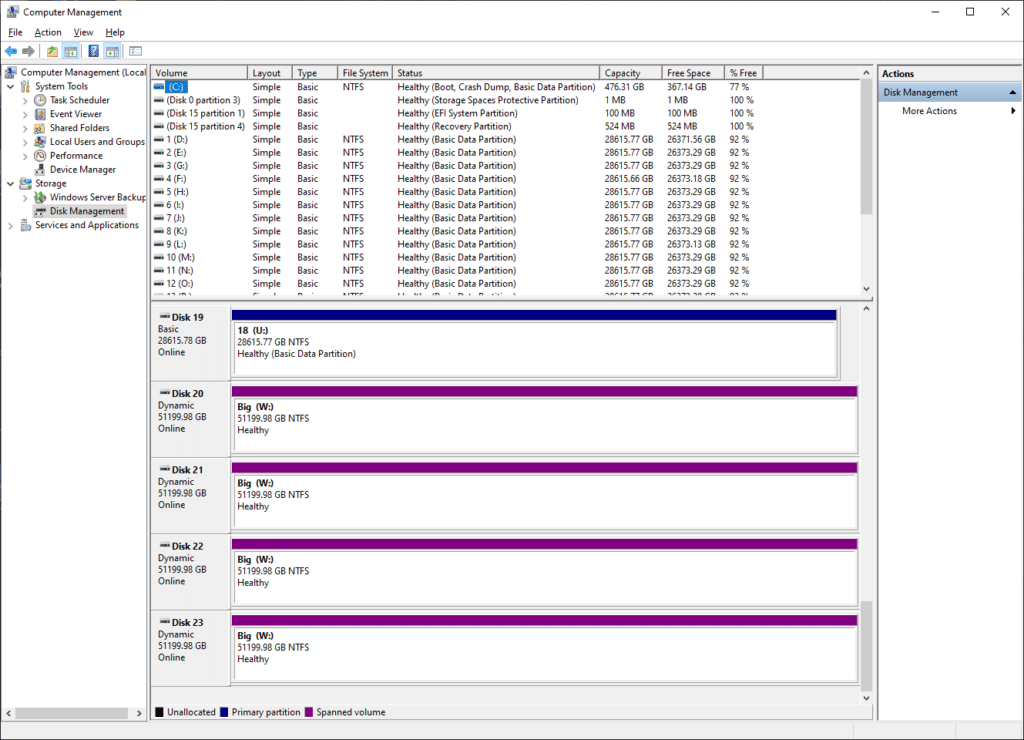Select the Windows Server Backup icon
The width and height of the screenshot is (1024, 740).
(x=40, y=197)
